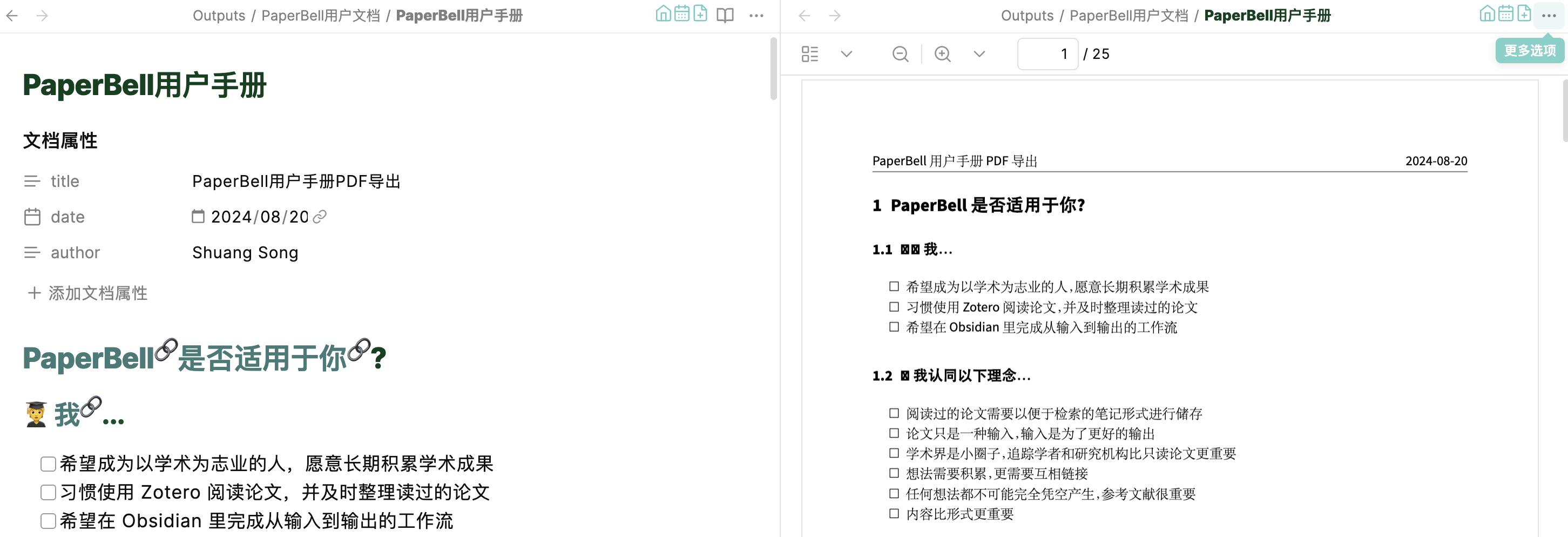This screenshot has height=537, width=1568.
Task: Click the 更多选项 tooltip label
Action: pyautogui.click(x=1530, y=50)
